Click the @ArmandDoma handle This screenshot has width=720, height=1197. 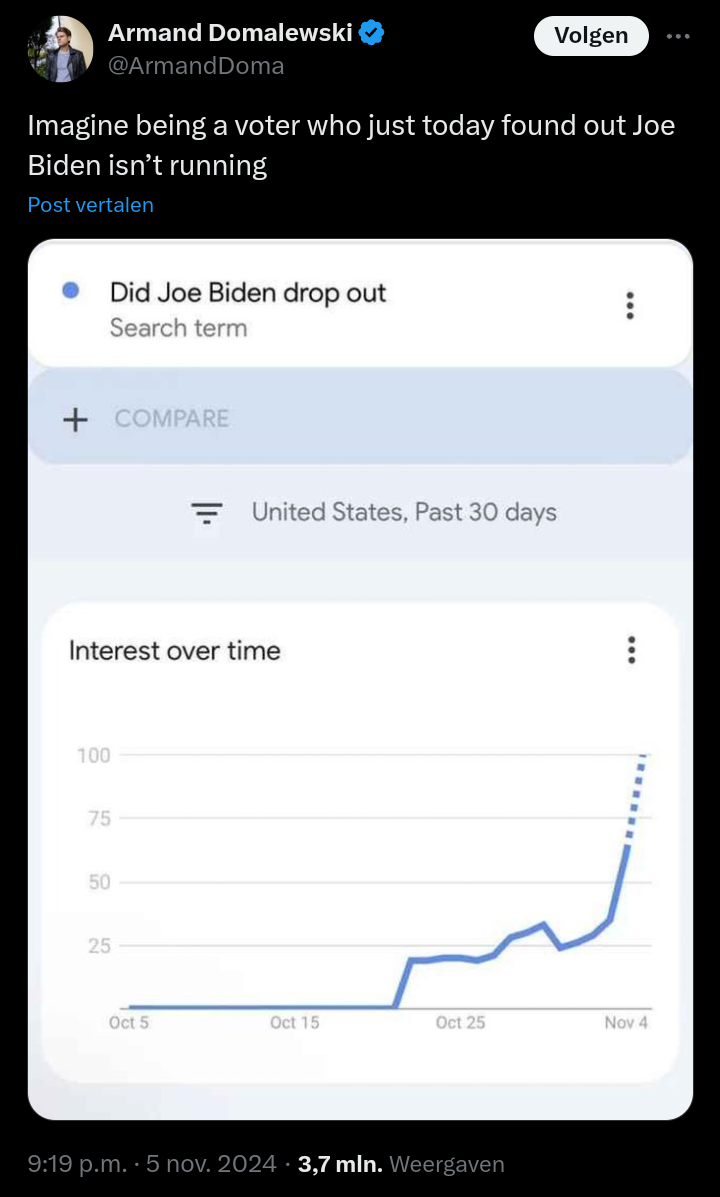(x=196, y=66)
